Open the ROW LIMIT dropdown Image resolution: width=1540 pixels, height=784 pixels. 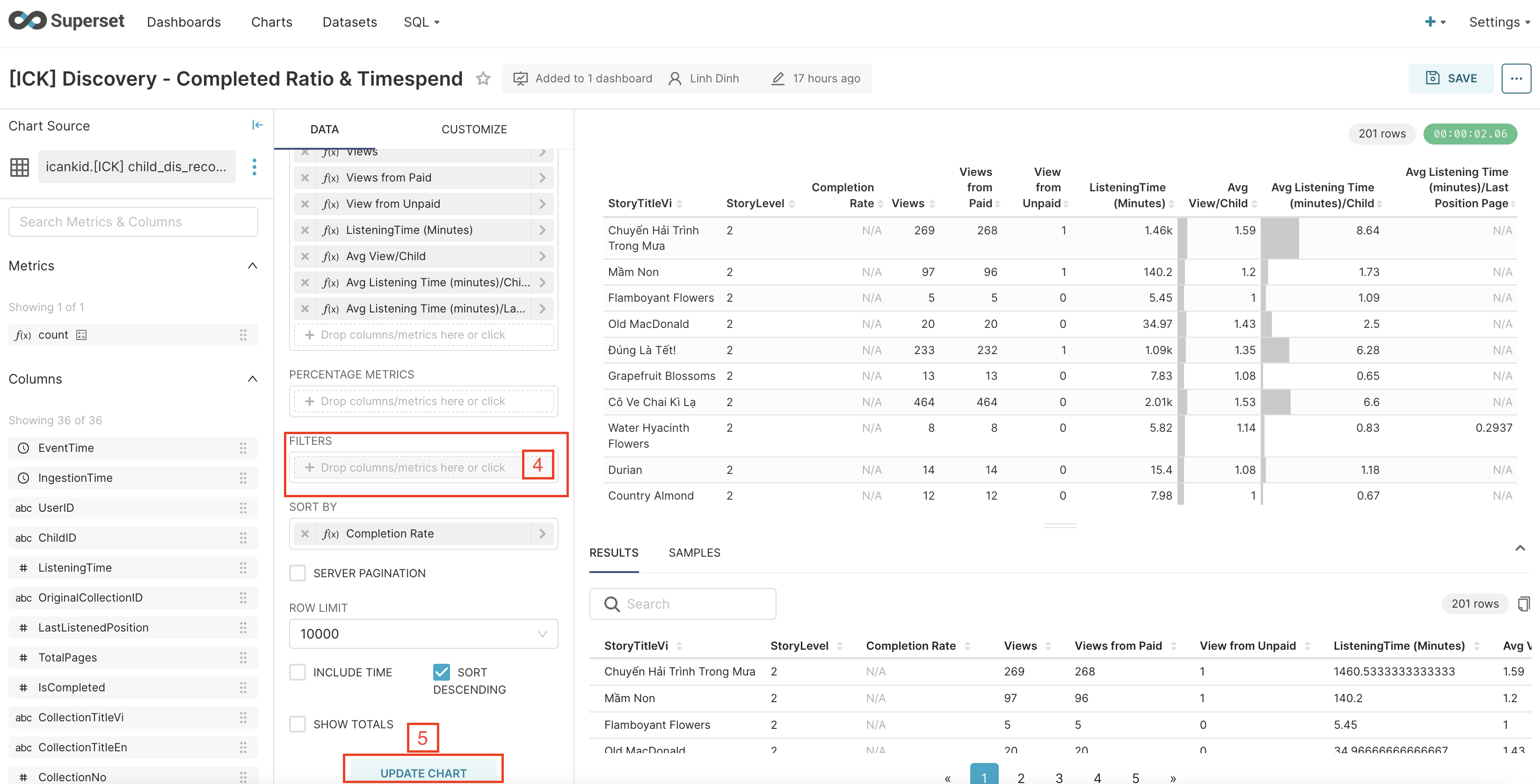(x=423, y=634)
